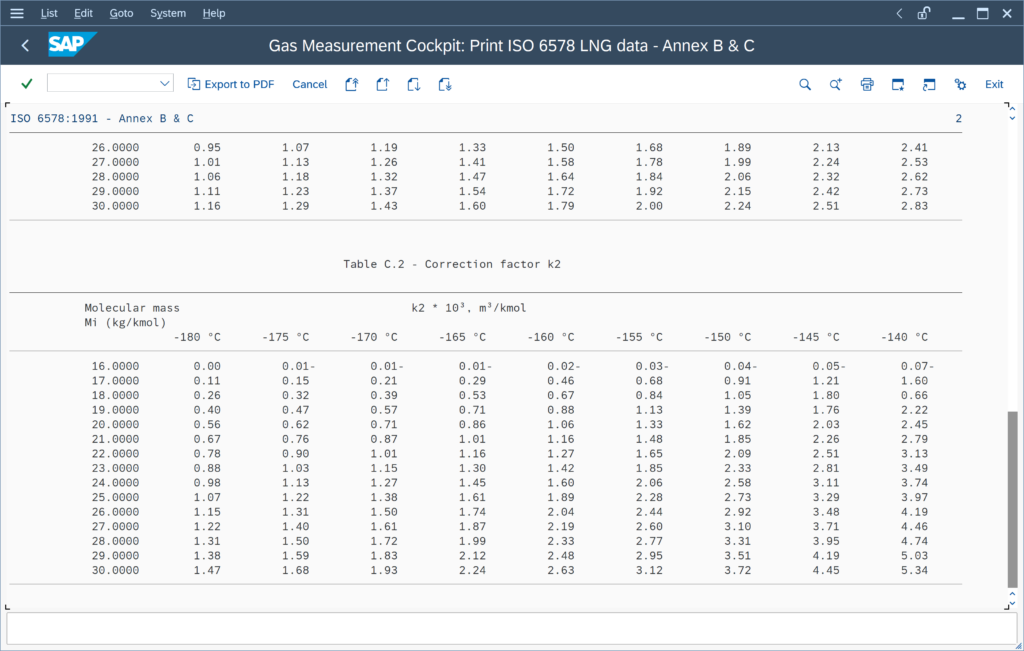Click the Exit button
Screen dimensions: 1024x651
tap(994, 84)
